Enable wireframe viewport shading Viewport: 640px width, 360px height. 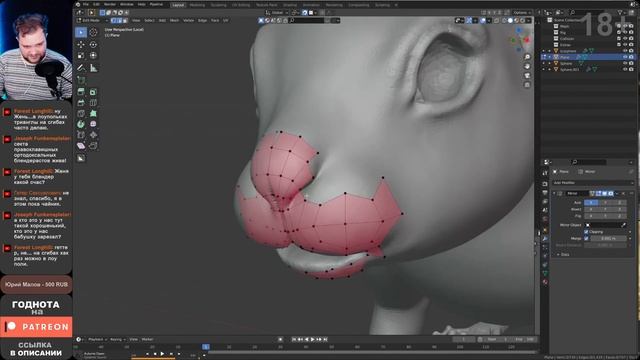(504, 20)
